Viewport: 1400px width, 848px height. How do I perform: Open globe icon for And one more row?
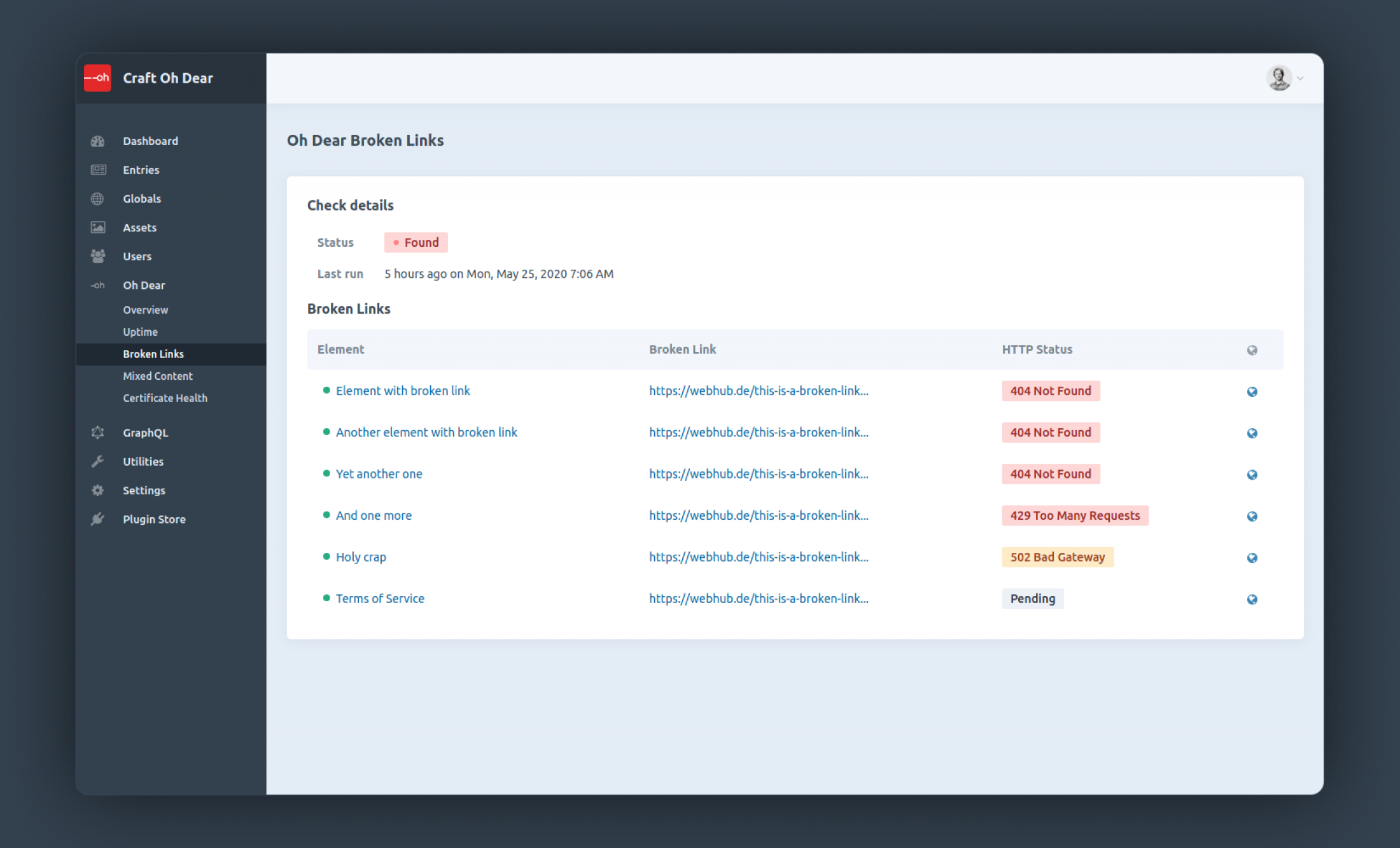tap(1252, 516)
